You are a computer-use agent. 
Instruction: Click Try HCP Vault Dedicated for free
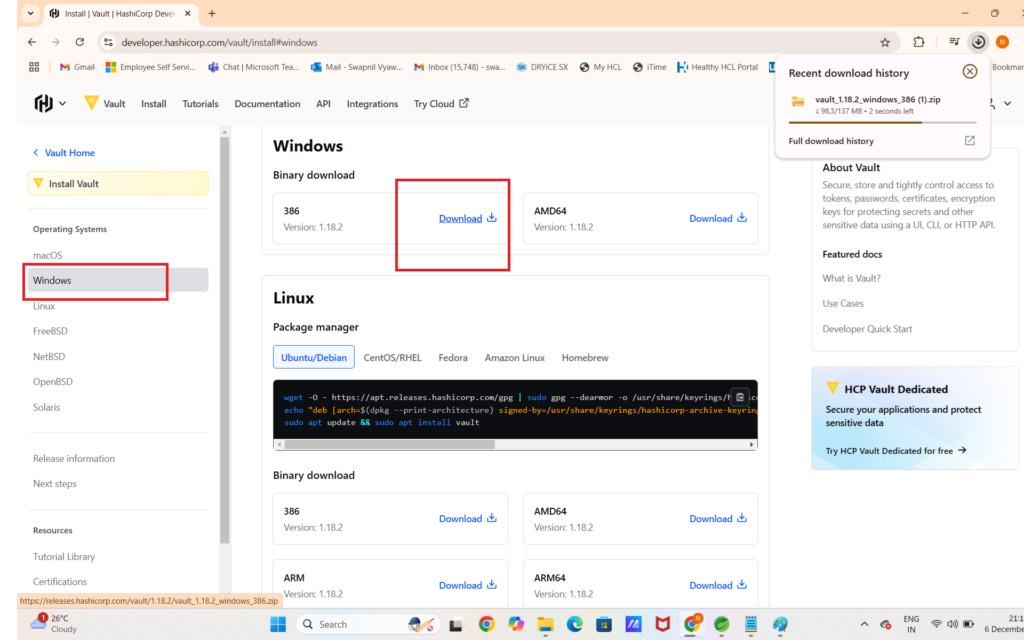[x=896, y=451]
